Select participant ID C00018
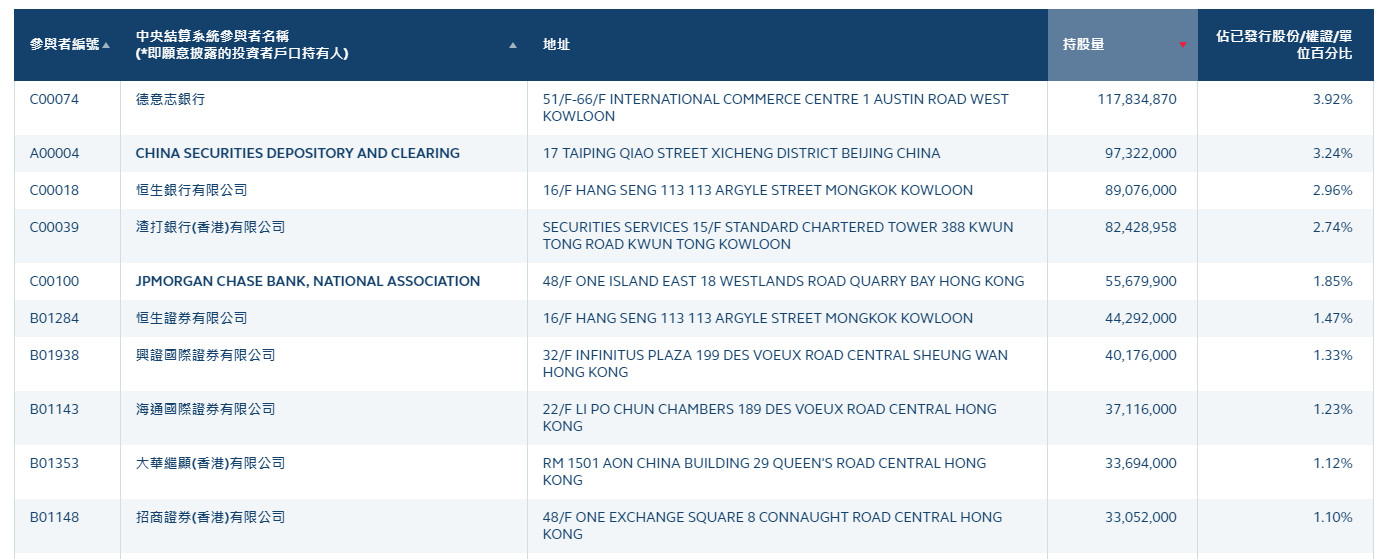The height and width of the screenshot is (559, 1379). (54, 190)
